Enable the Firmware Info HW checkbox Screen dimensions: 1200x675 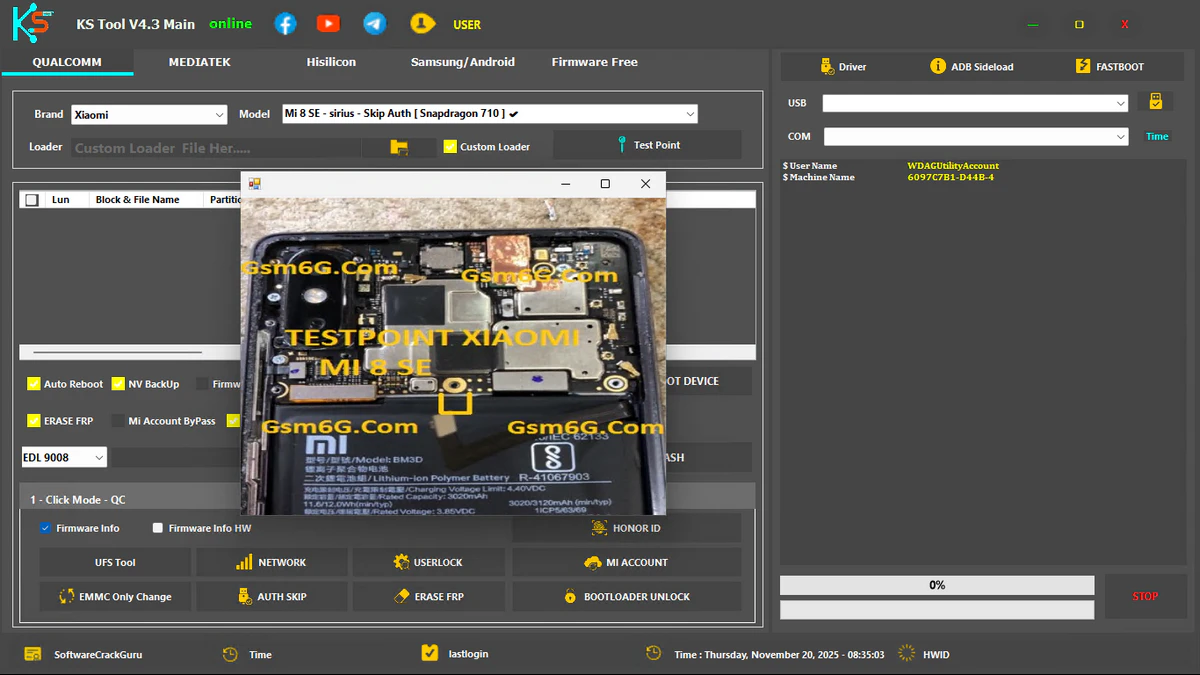coord(158,528)
